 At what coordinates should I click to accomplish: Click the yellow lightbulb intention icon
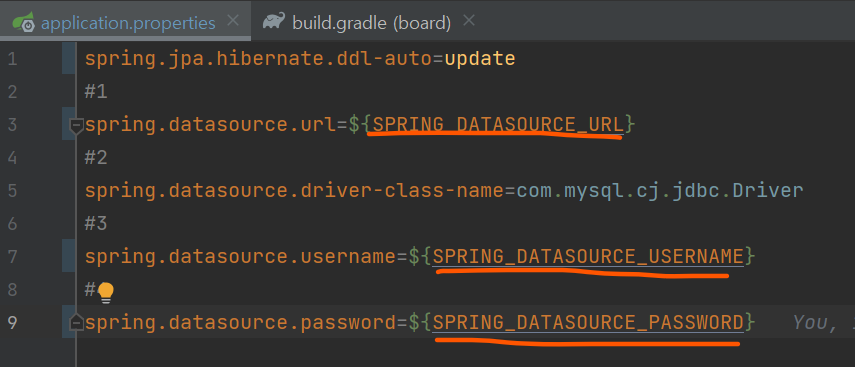(x=105, y=292)
